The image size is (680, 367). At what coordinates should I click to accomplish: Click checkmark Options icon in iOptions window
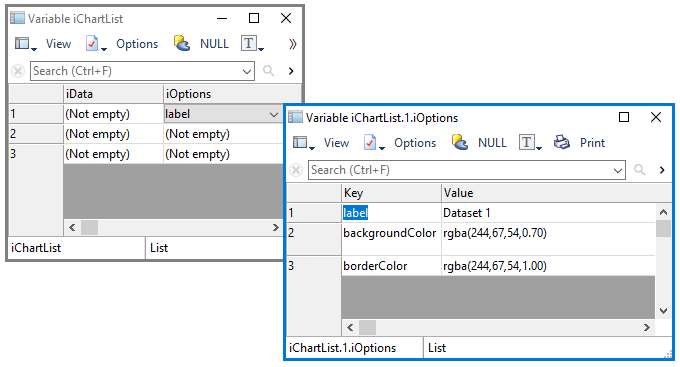coord(373,143)
